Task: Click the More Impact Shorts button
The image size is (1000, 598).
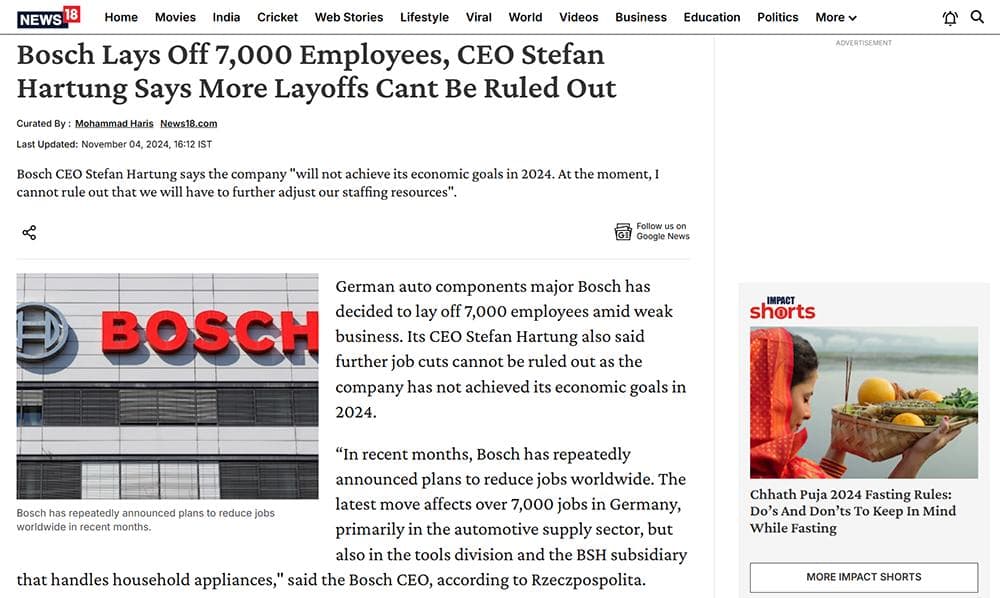Action: [x=864, y=577]
